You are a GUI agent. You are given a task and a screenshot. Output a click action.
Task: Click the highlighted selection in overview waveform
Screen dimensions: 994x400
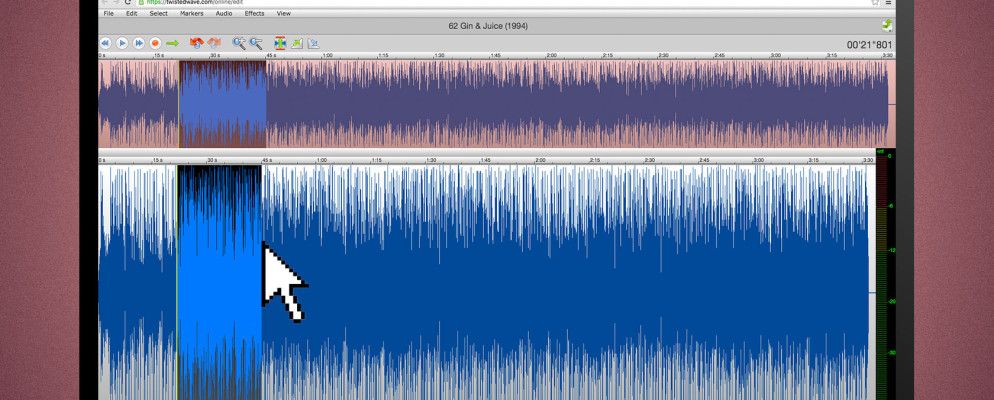pyautogui.click(x=223, y=104)
